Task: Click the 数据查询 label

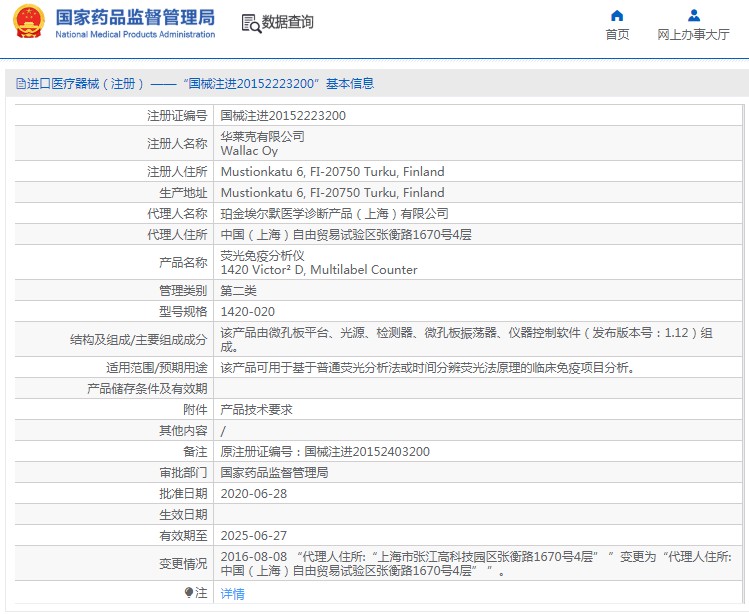Action: pyautogui.click(x=288, y=22)
